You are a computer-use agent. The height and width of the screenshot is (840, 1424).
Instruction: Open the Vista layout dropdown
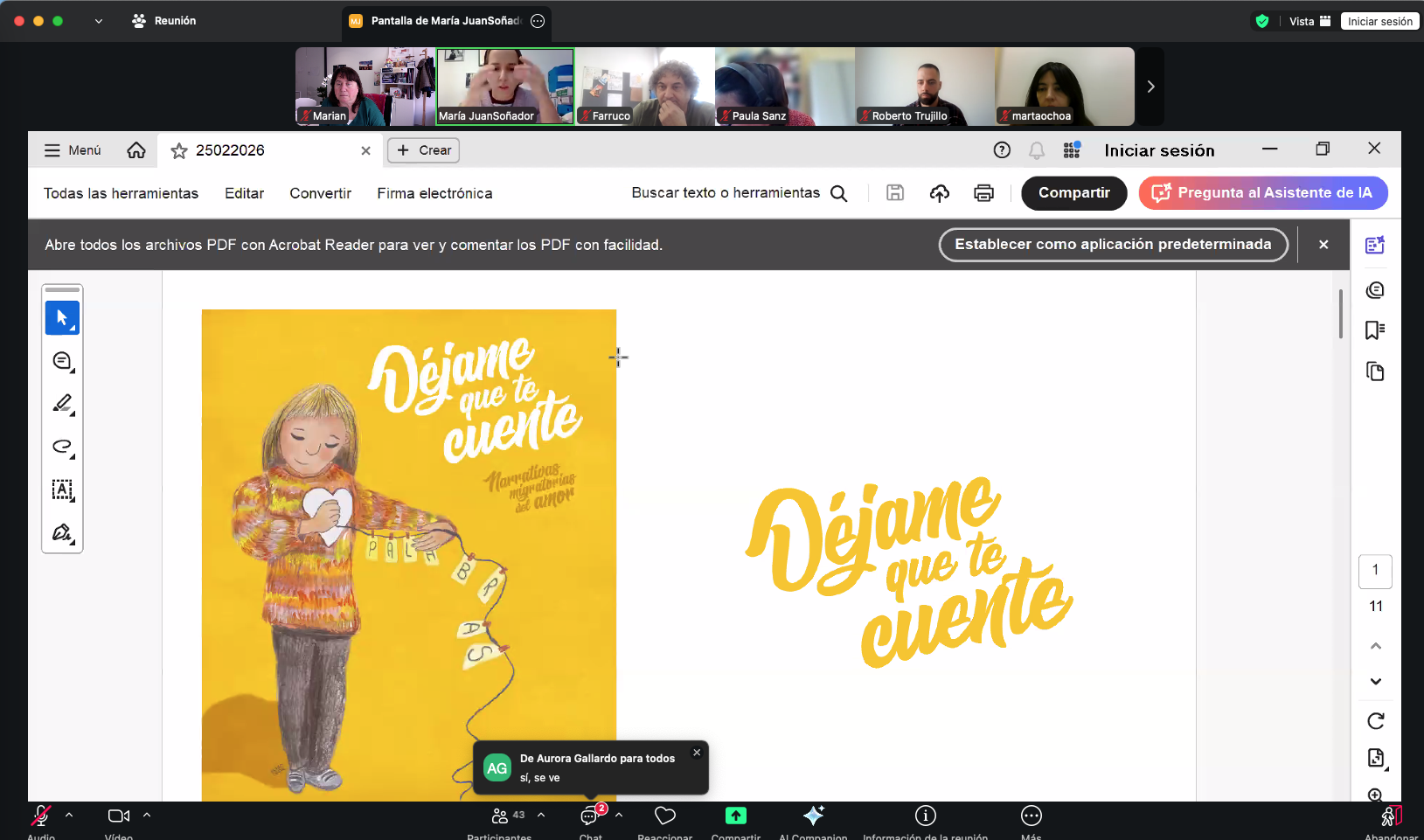point(1309,21)
